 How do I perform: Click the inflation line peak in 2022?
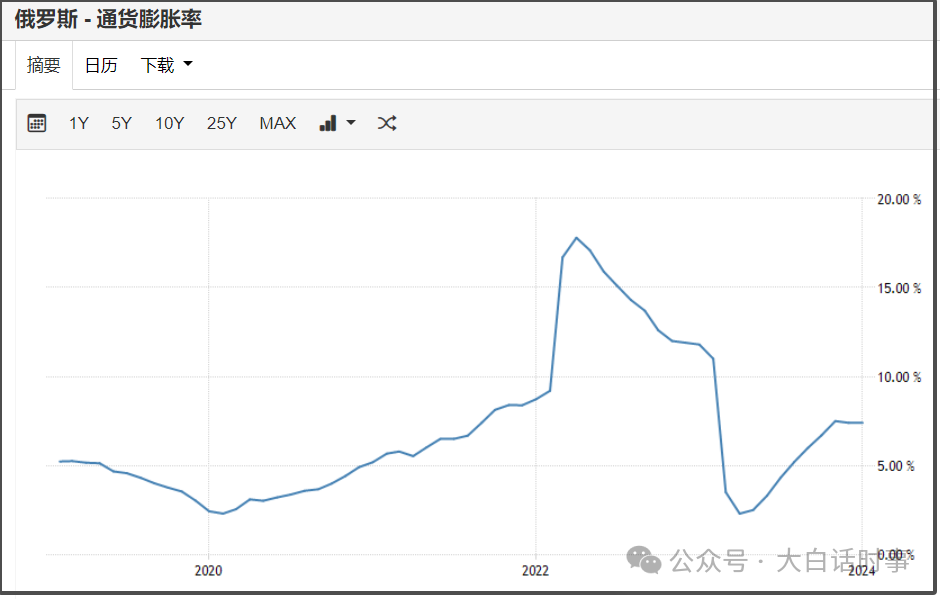click(x=577, y=238)
